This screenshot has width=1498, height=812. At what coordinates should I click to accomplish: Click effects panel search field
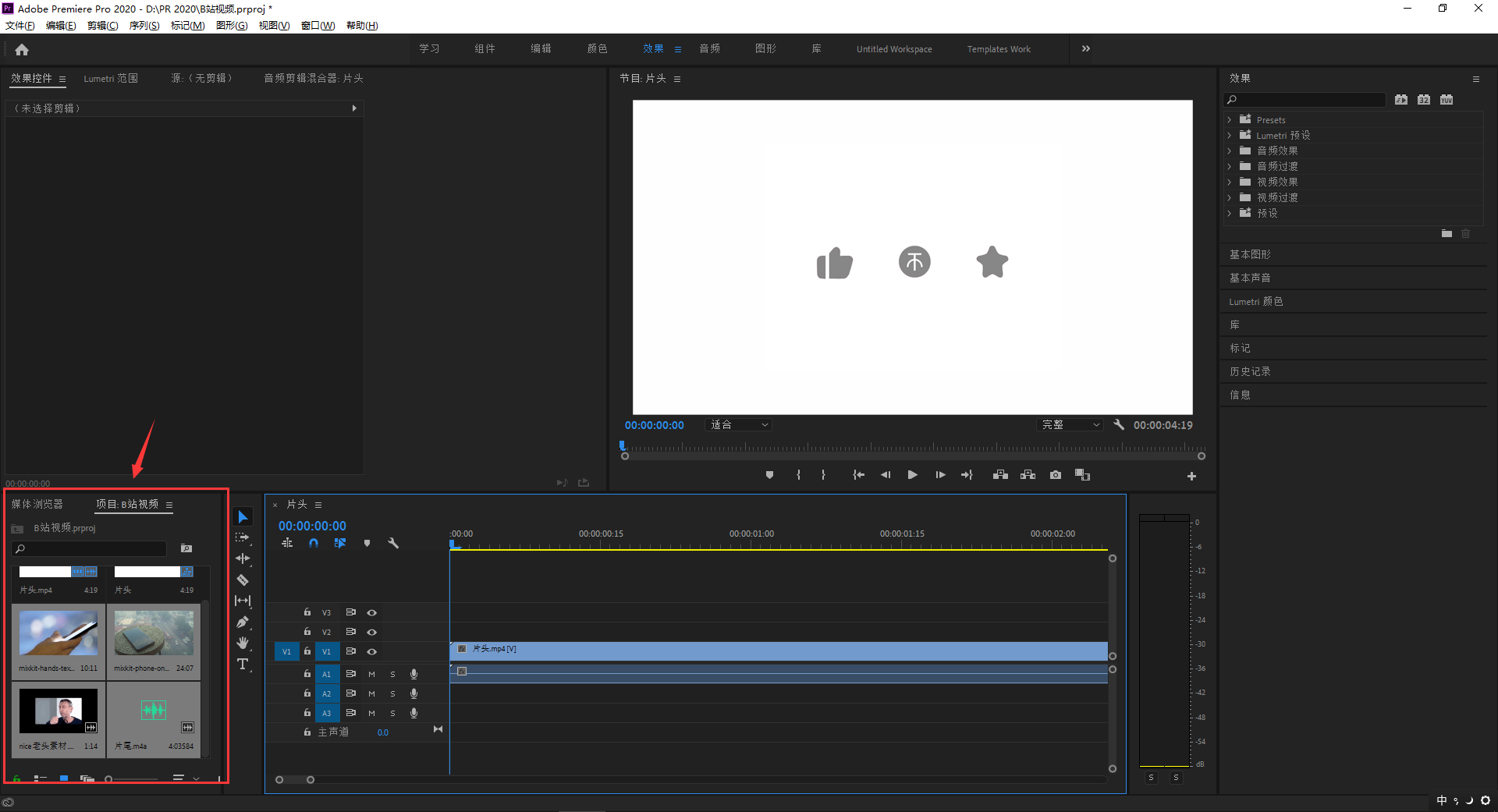[x=1305, y=99]
